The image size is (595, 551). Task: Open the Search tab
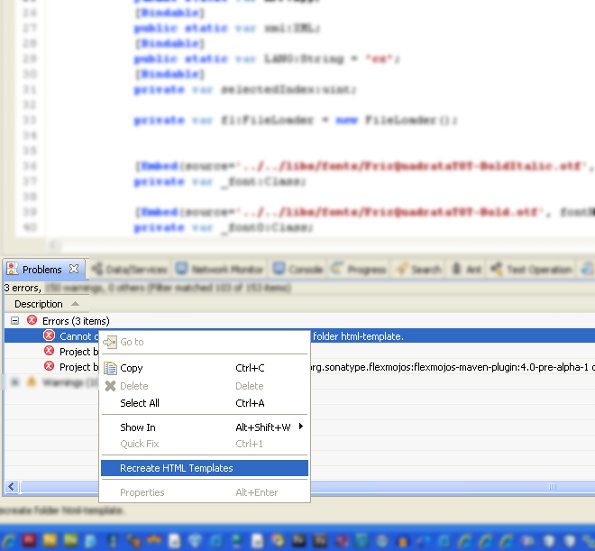(x=418, y=269)
